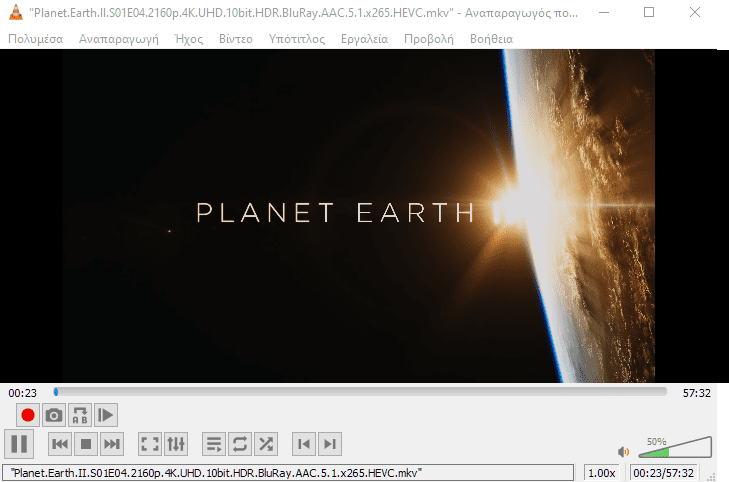Click the 1.00x playback speed indicator
Viewport: 729px width, 482px height.
click(602, 473)
